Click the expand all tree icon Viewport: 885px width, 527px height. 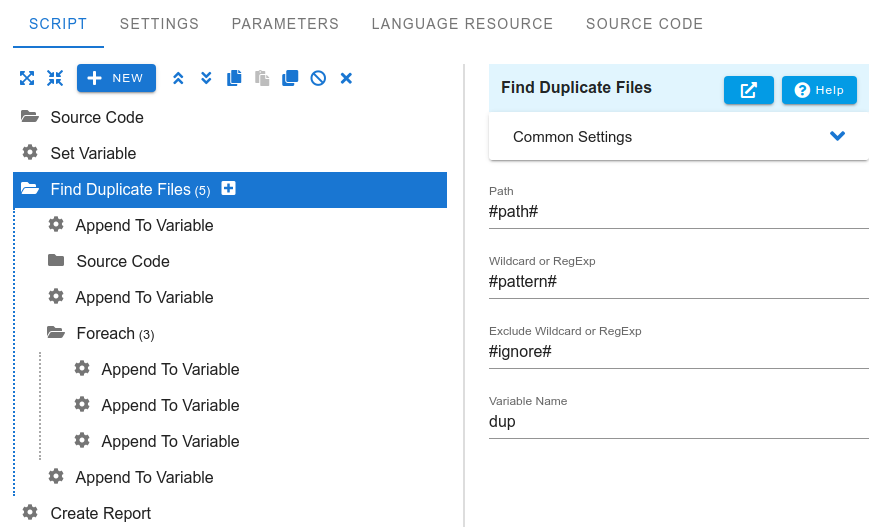(27, 78)
